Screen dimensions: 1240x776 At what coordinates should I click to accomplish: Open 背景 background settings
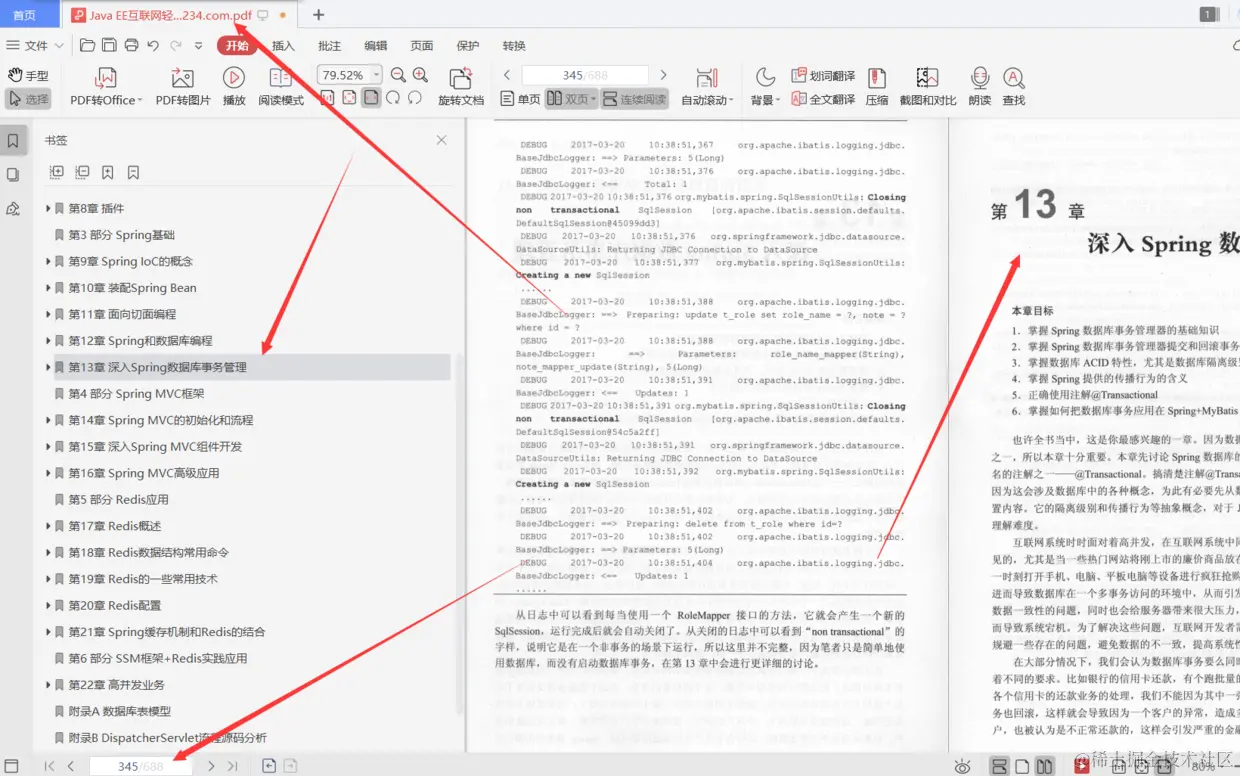pyautogui.click(x=765, y=87)
